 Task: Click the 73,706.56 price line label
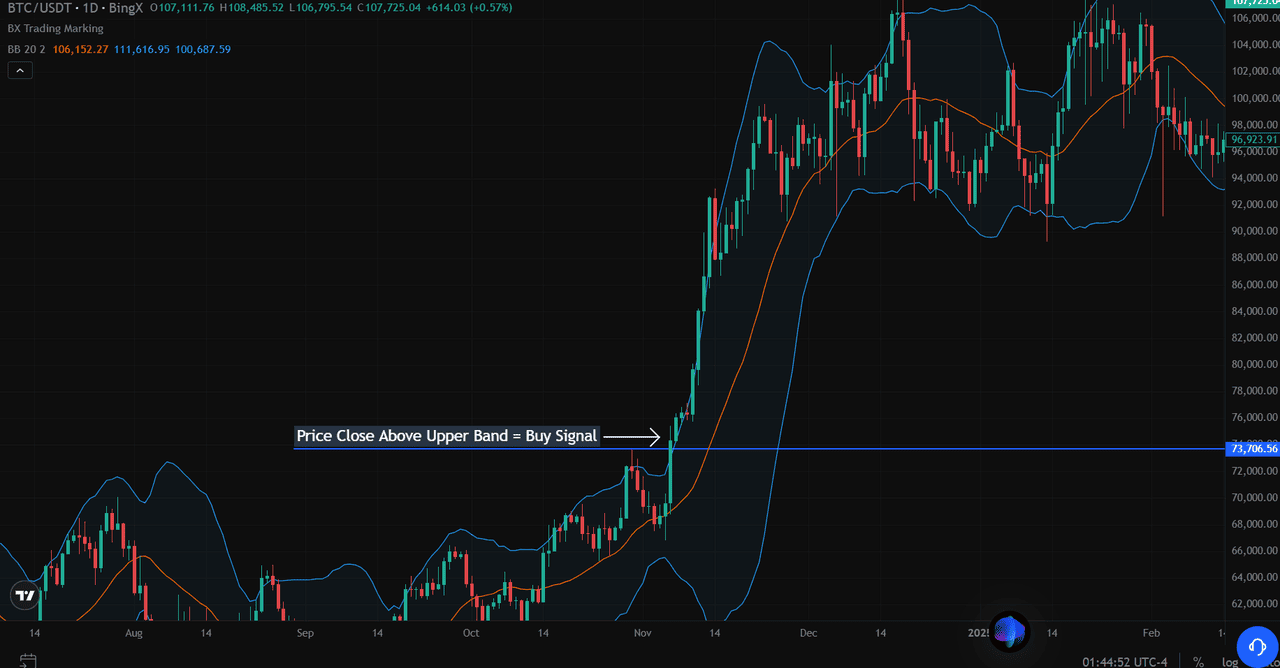pos(1252,449)
